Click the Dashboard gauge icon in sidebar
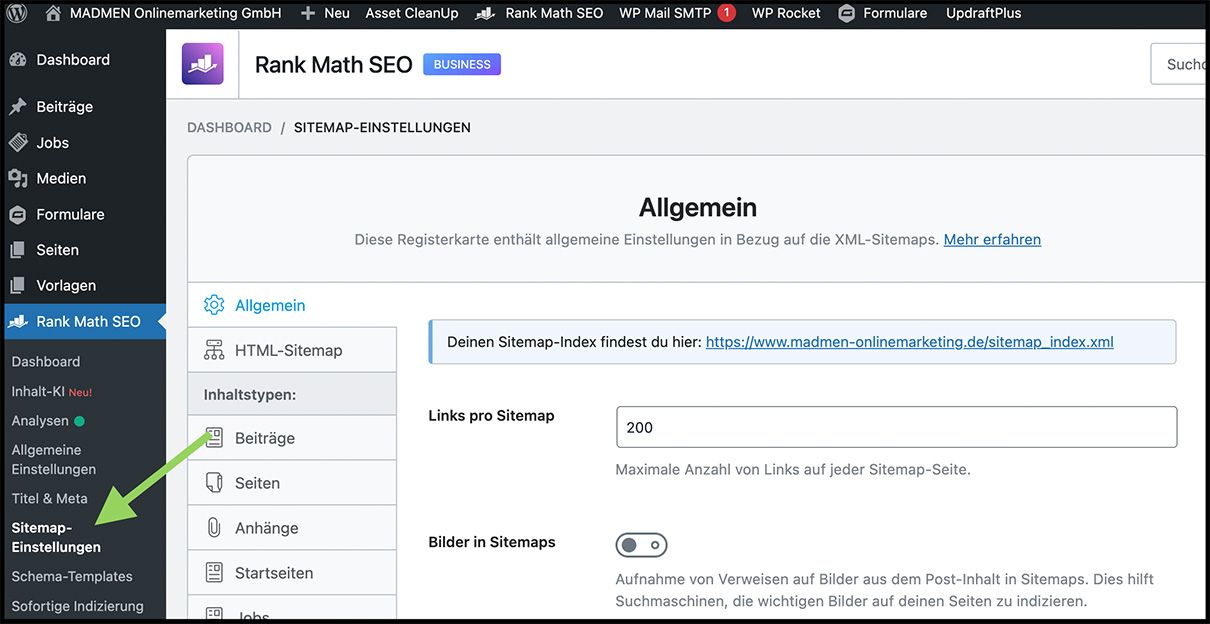 [x=18, y=60]
